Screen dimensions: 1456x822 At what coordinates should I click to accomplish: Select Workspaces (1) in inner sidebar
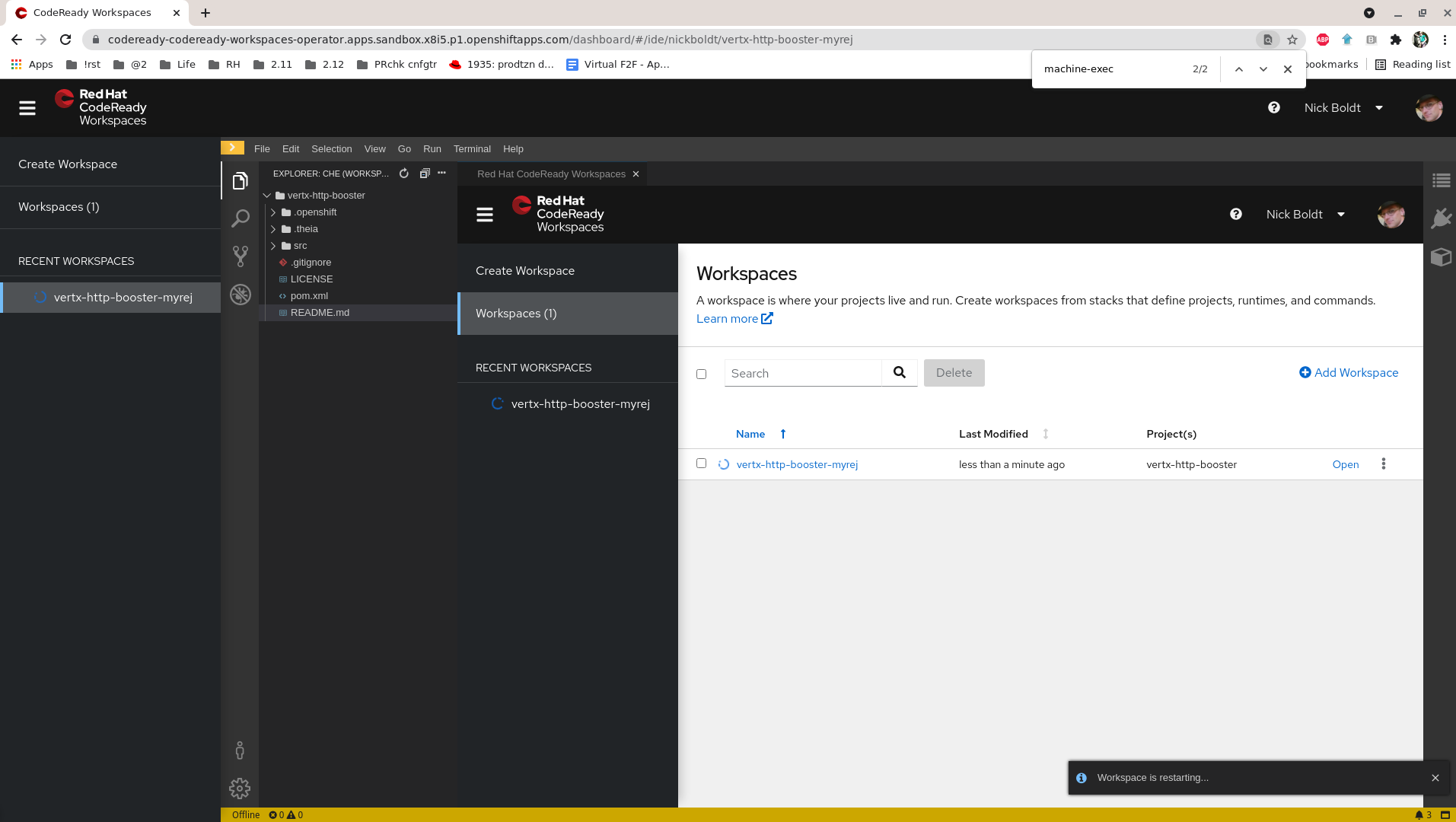[x=568, y=314]
